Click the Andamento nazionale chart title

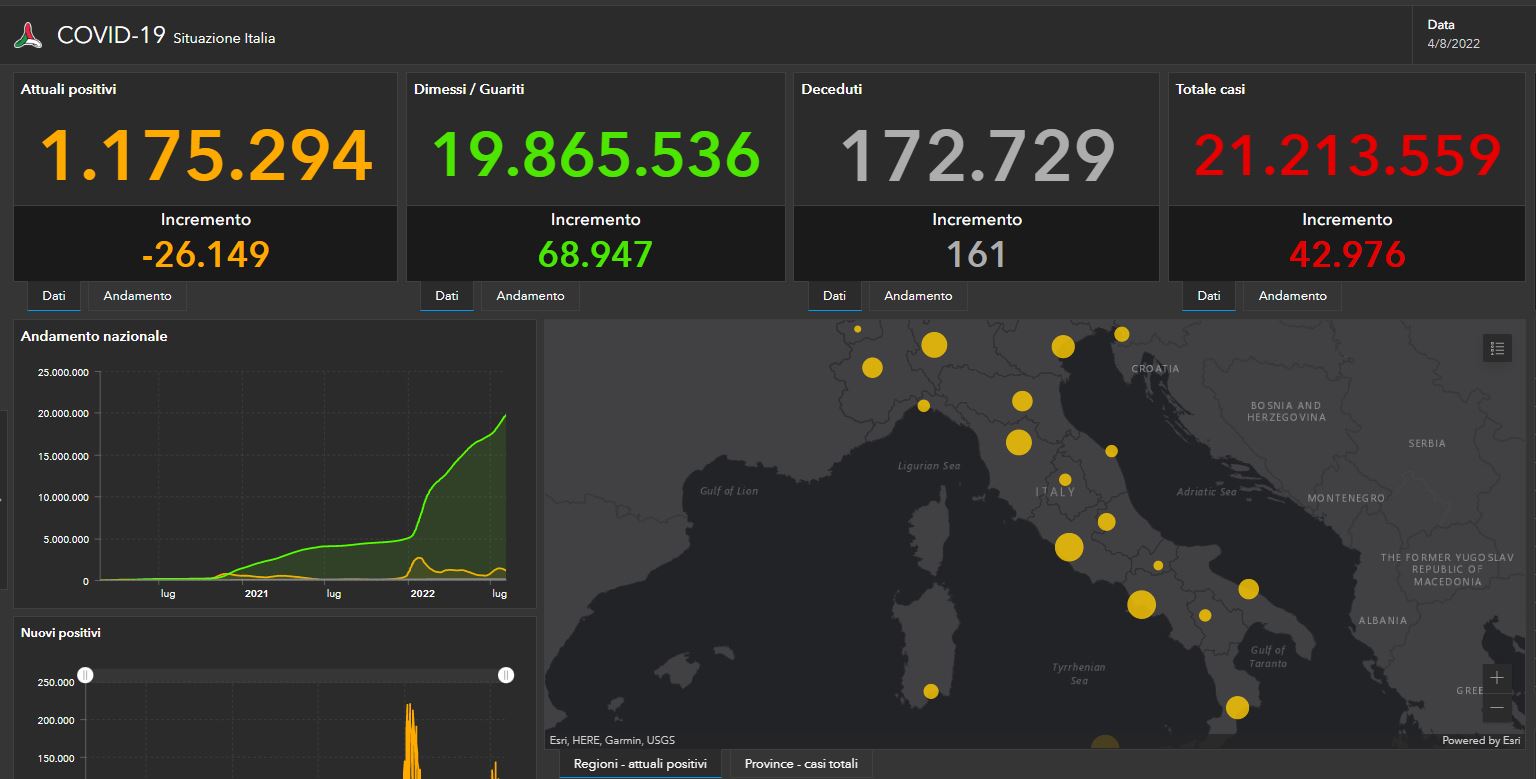pos(94,336)
